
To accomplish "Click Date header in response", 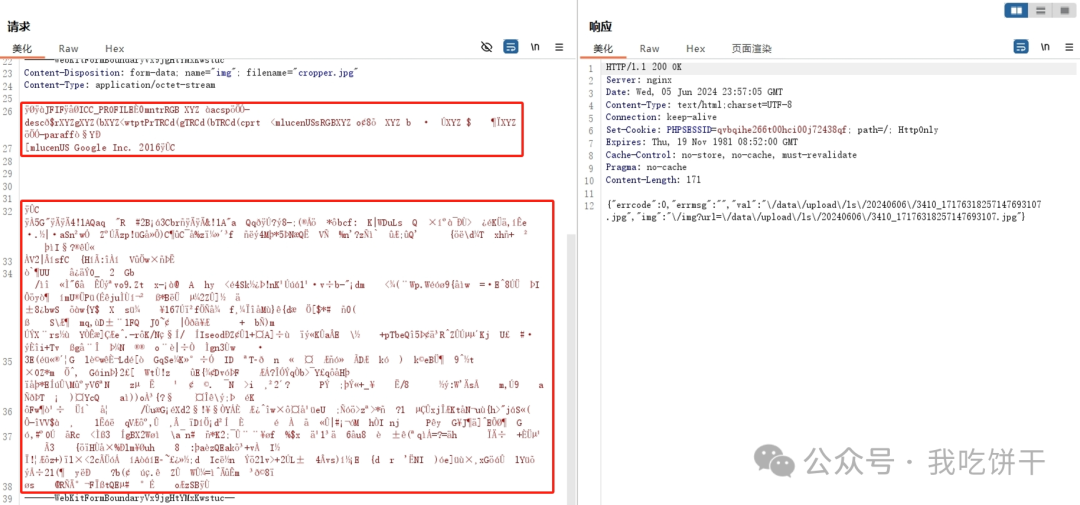I will tap(694, 92).
